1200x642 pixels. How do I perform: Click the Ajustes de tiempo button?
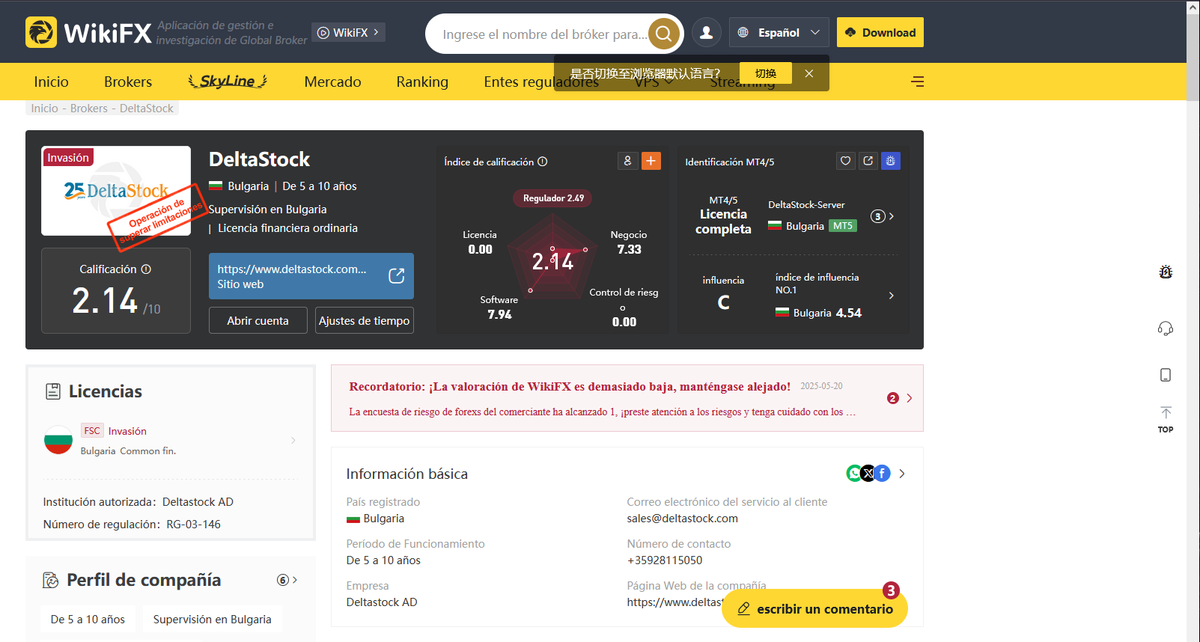click(x=364, y=321)
